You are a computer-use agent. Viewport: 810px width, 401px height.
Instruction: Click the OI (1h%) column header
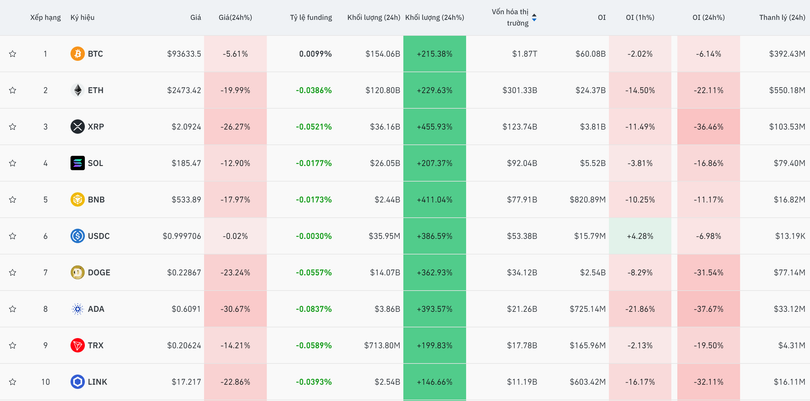(639, 17)
